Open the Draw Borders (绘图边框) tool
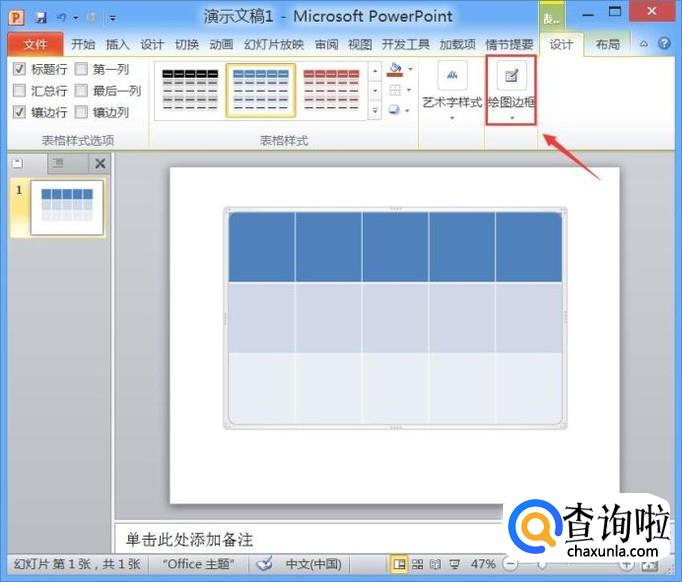The image size is (682, 582). coord(511,89)
